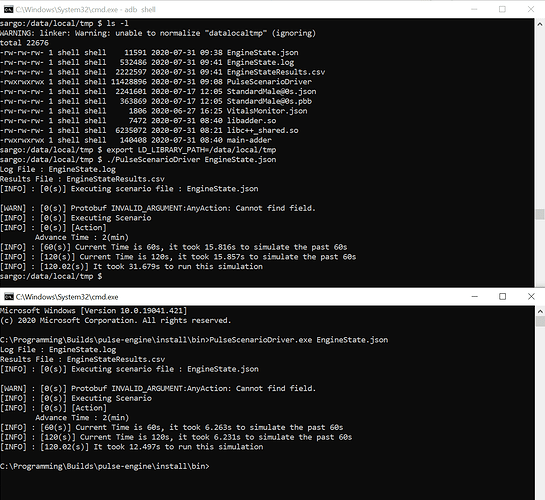The height and width of the screenshot is (500, 545).
Task: Click the adb shell window title text
Action: tap(86, 10)
